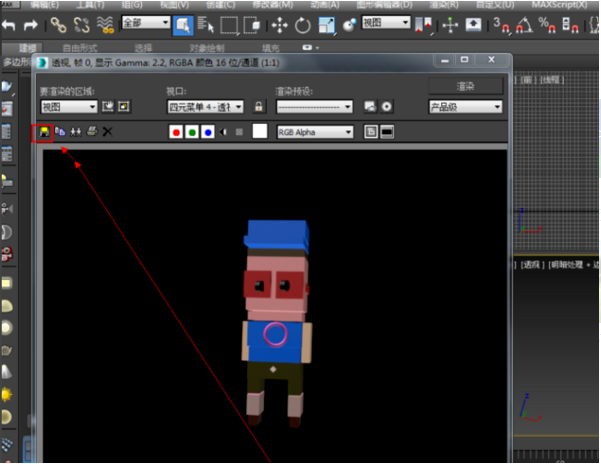Open the 渲染预设 dropdown
This screenshot has width=601, height=464.
pyautogui.click(x=315, y=107)
